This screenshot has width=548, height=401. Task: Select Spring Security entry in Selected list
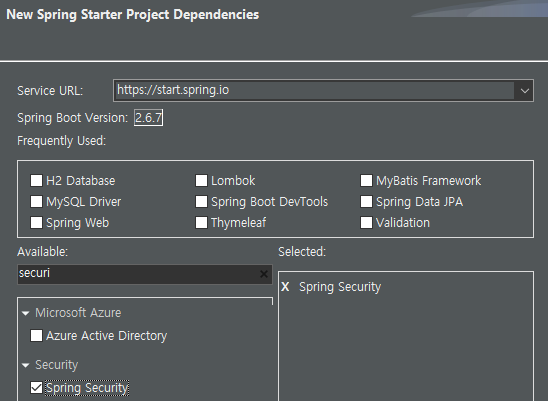(x=340, y=287)
